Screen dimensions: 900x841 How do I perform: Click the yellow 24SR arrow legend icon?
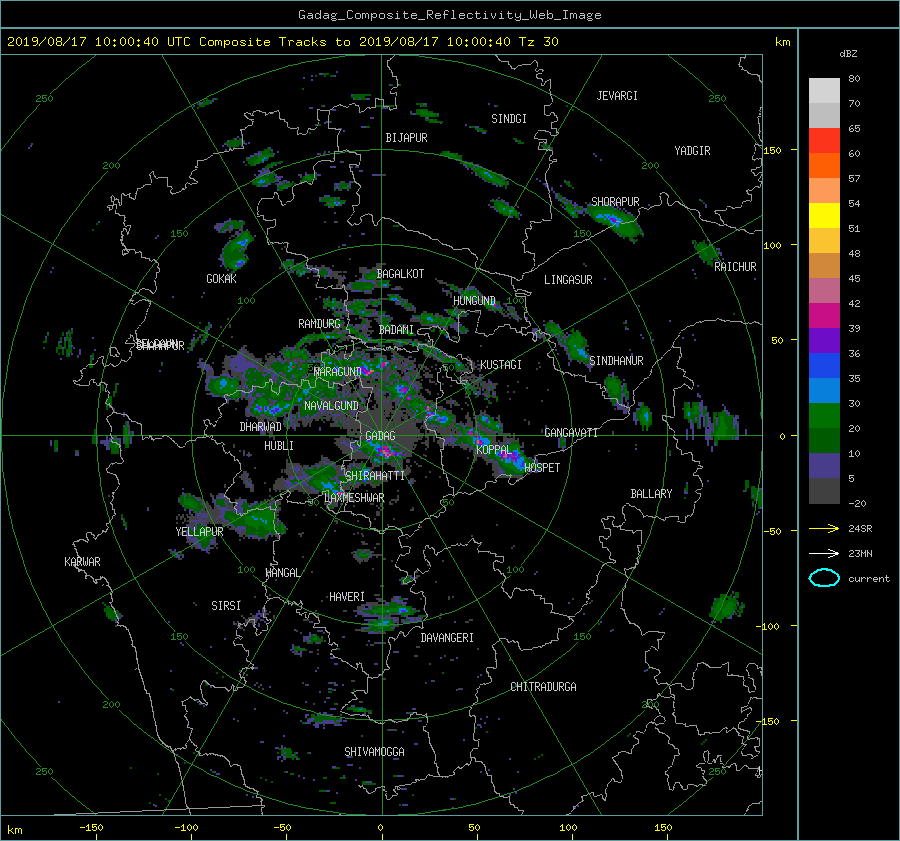pos(824,529)
